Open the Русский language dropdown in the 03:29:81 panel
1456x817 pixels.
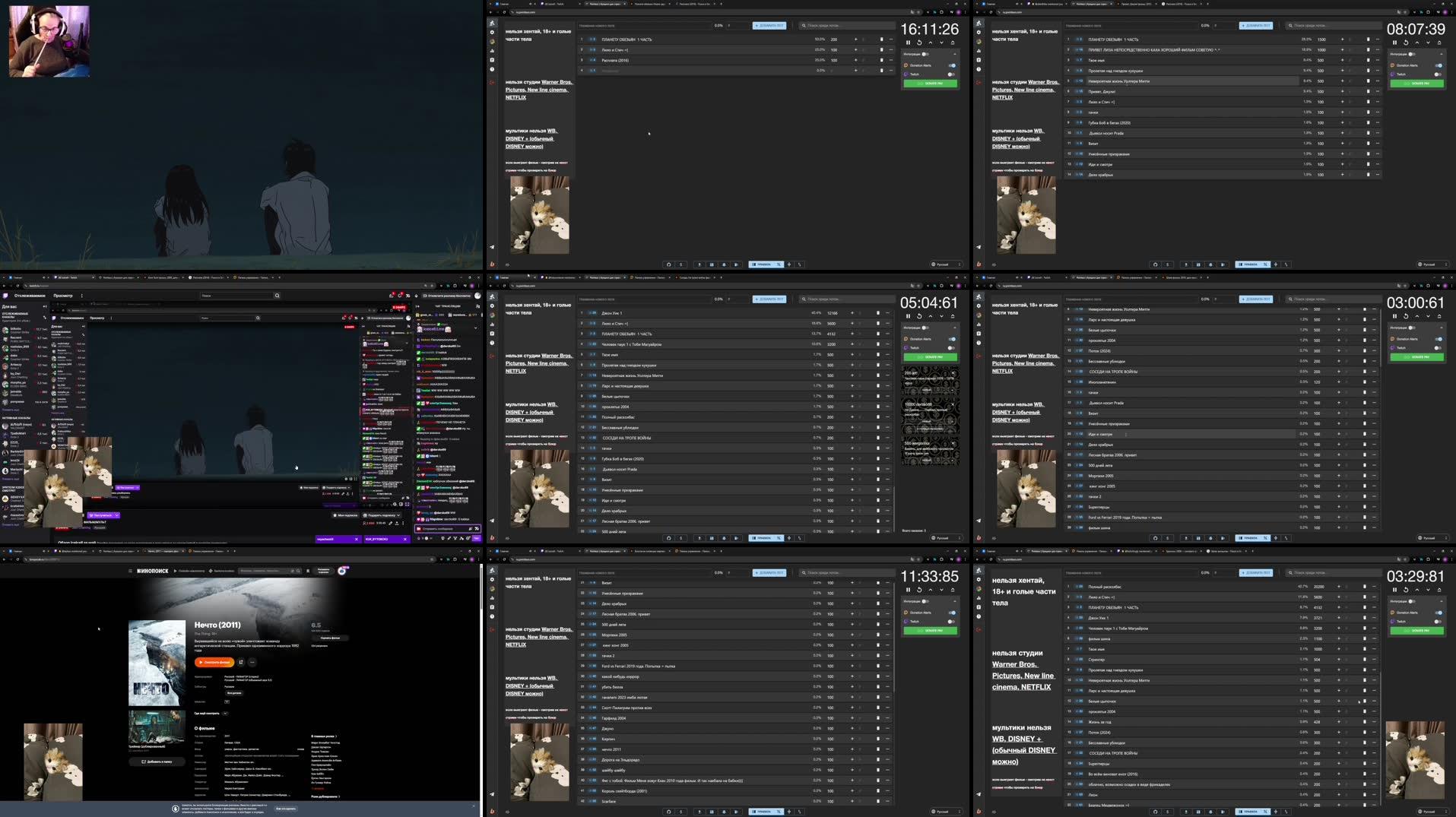point(1432,812)
